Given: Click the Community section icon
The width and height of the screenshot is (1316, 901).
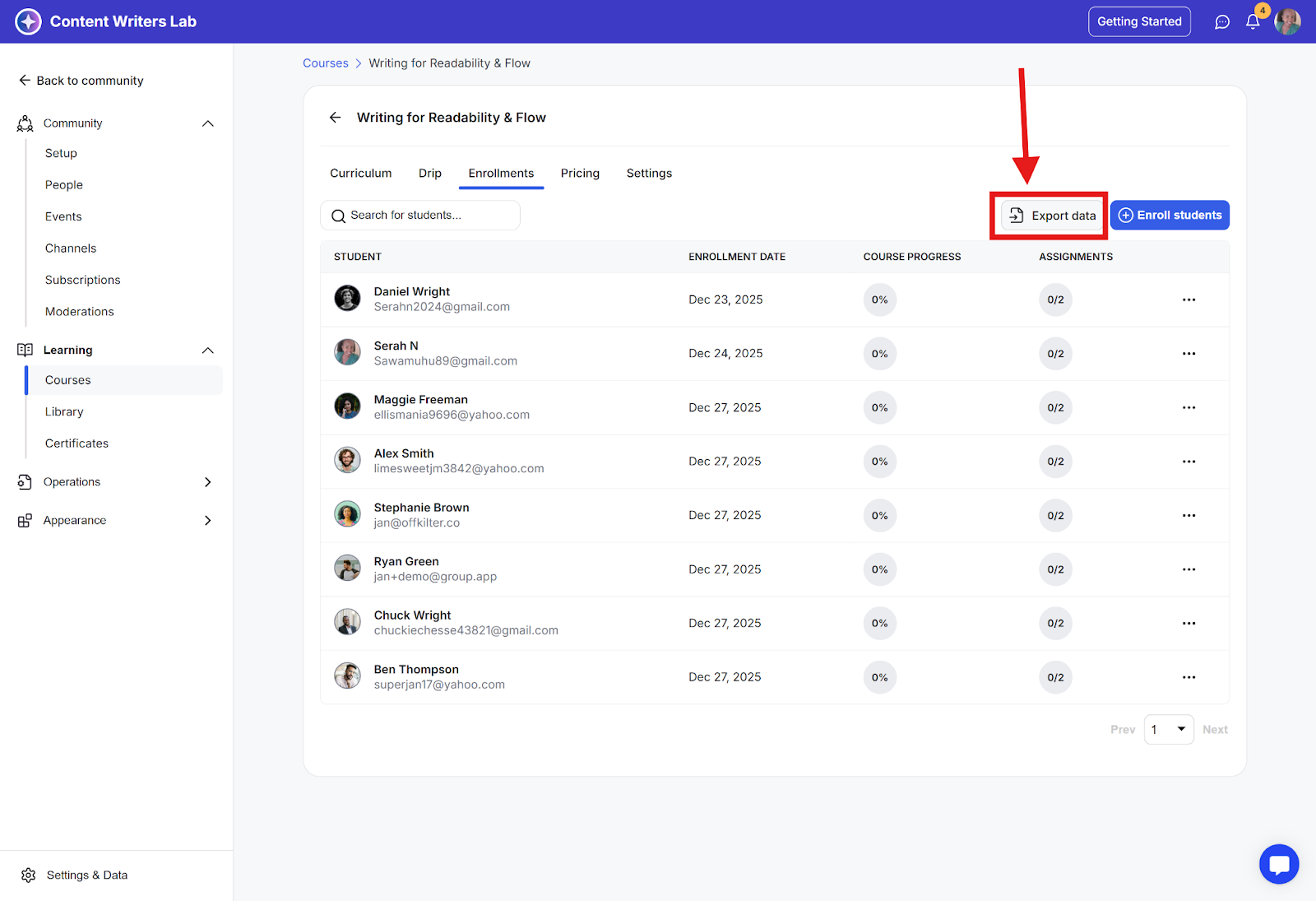Looking at the screenshot, I should pos(25,123).
